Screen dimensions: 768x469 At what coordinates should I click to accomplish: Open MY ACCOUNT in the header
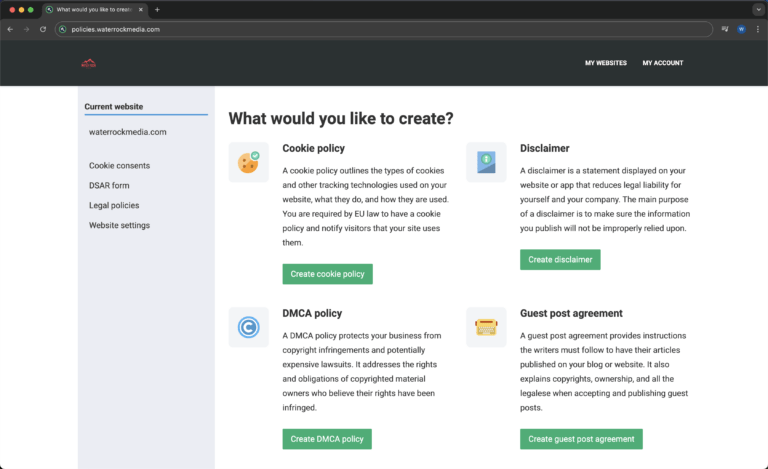[663, 63]
